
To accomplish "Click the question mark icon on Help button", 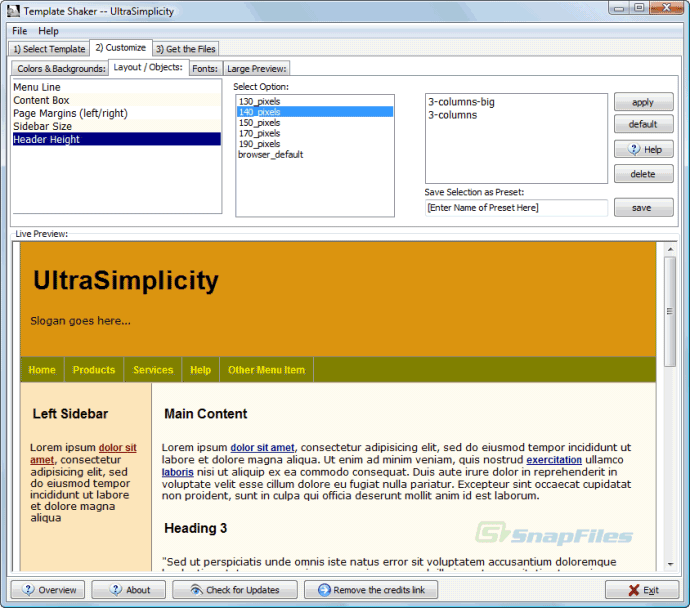I will (634, 149).
